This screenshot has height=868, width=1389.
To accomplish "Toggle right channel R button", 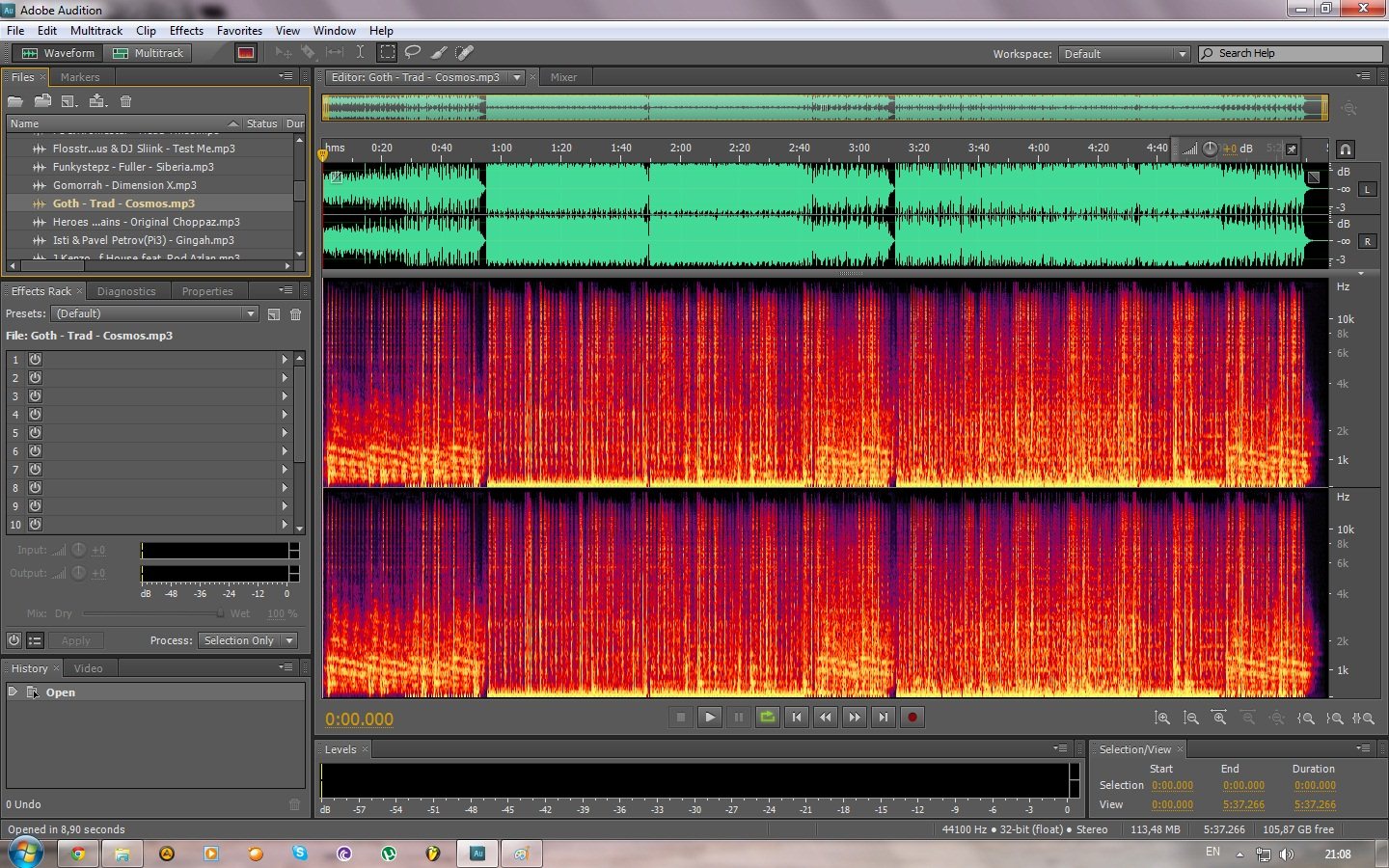I will point(1367,242).
